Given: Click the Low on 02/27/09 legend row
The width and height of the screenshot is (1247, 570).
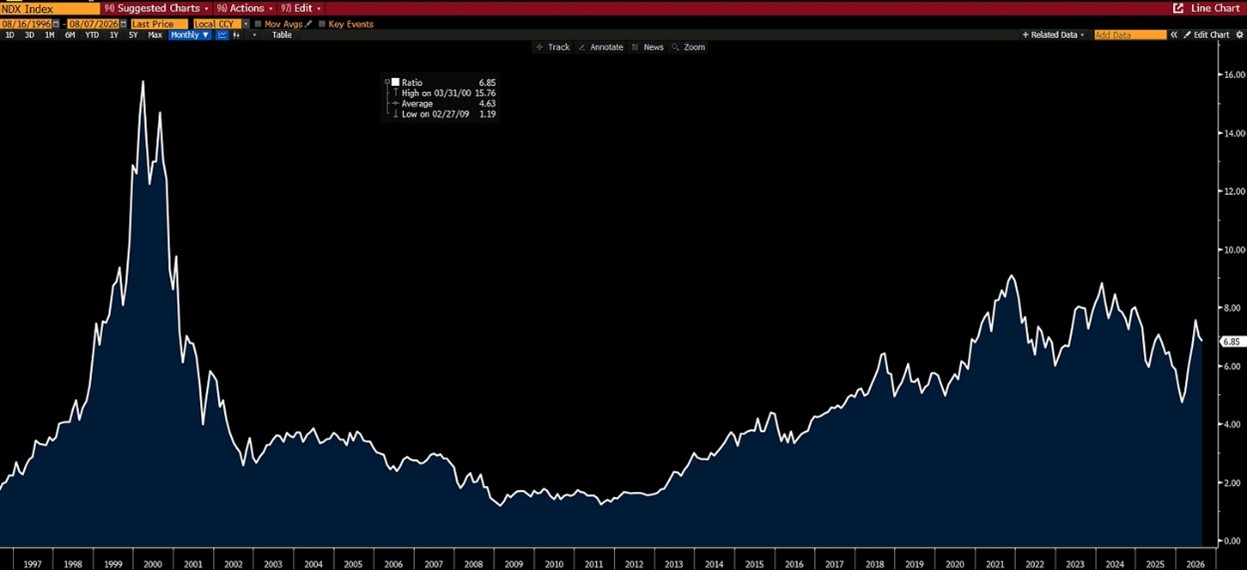Looking at the screenshot, I should (443, 114).
